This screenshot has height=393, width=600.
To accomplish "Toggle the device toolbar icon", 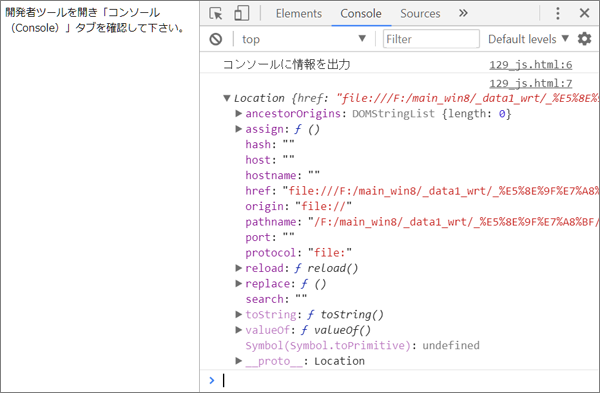I will point(241,13).
